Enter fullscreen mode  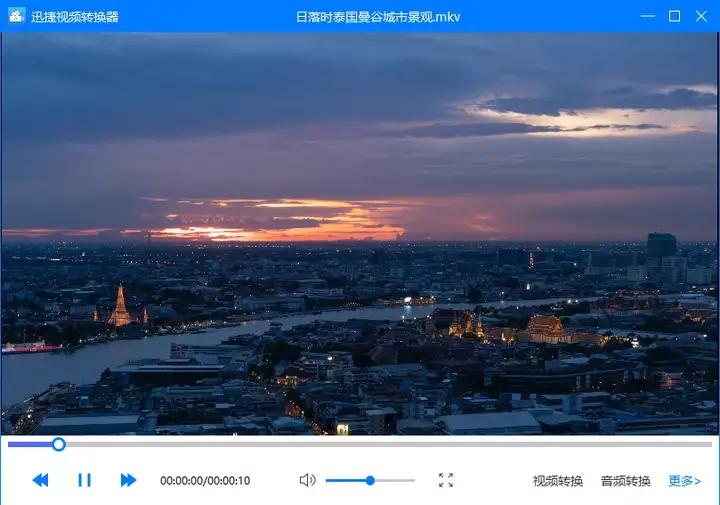click(446, 480)
